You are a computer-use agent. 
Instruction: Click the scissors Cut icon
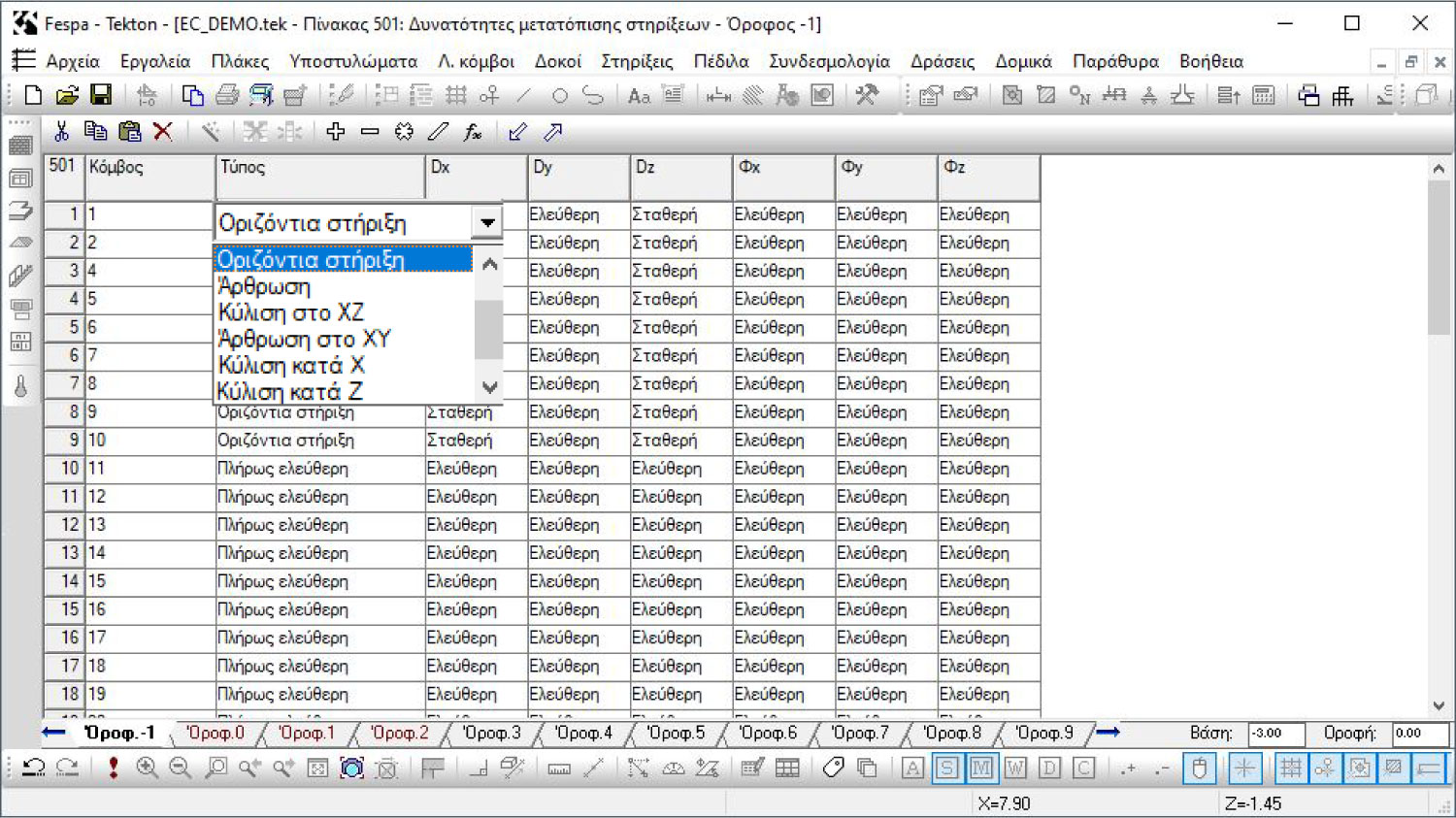[61, 132]
